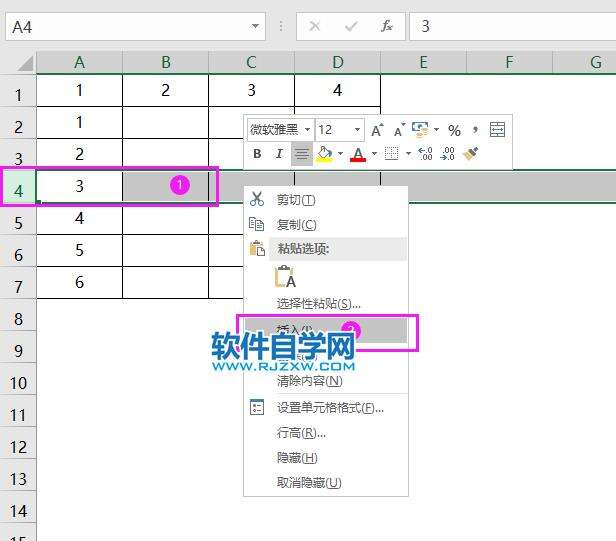
Task: Activate the Format Painter brush icon
Action: click(x=471, y=154)
